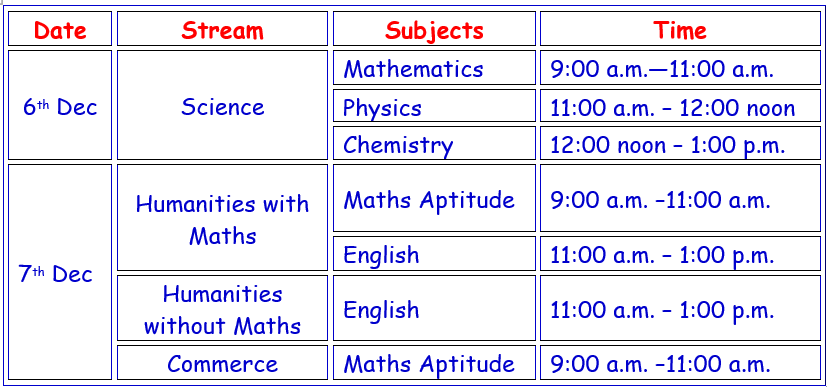Viewport: 827px width, 387px height.
Task: Click the Humanities without Maths cell
Action: coord(222,308)
